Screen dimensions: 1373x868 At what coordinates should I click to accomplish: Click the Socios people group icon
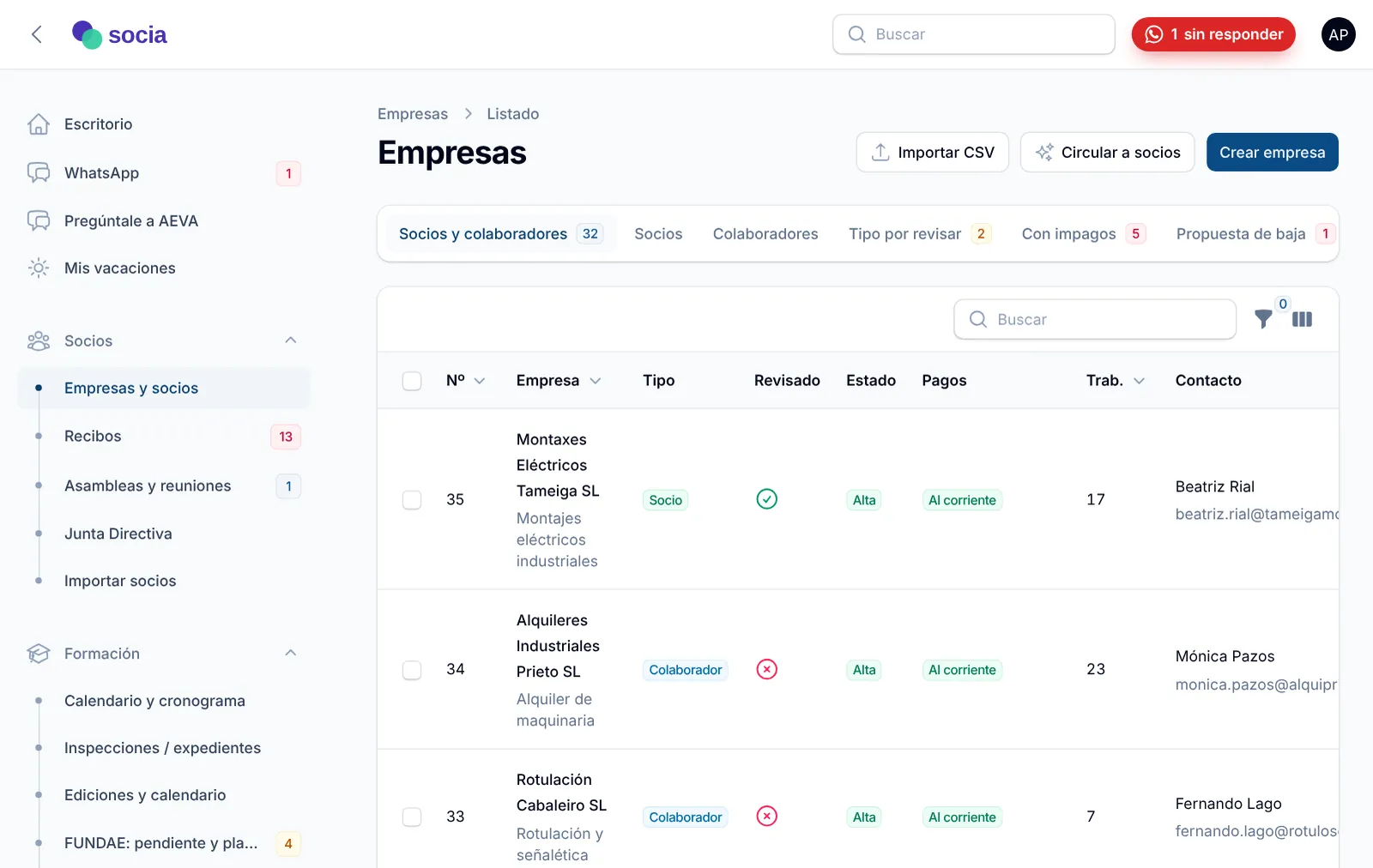(x=39, y=341)
